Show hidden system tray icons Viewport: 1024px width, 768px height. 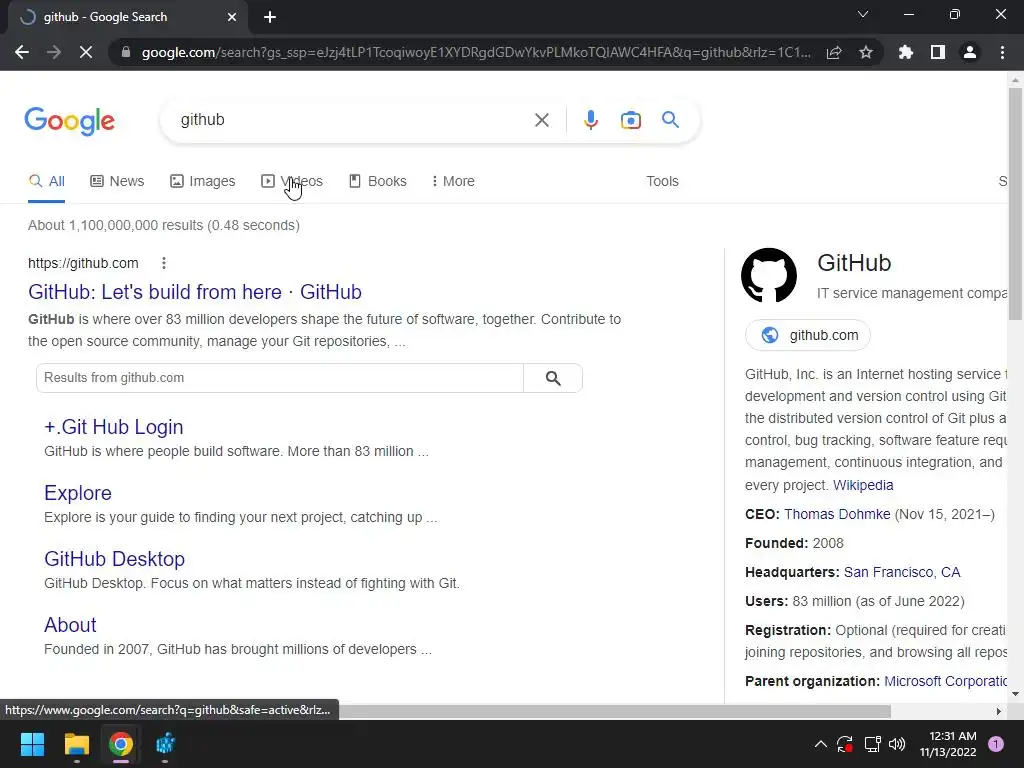click(821, 744)
